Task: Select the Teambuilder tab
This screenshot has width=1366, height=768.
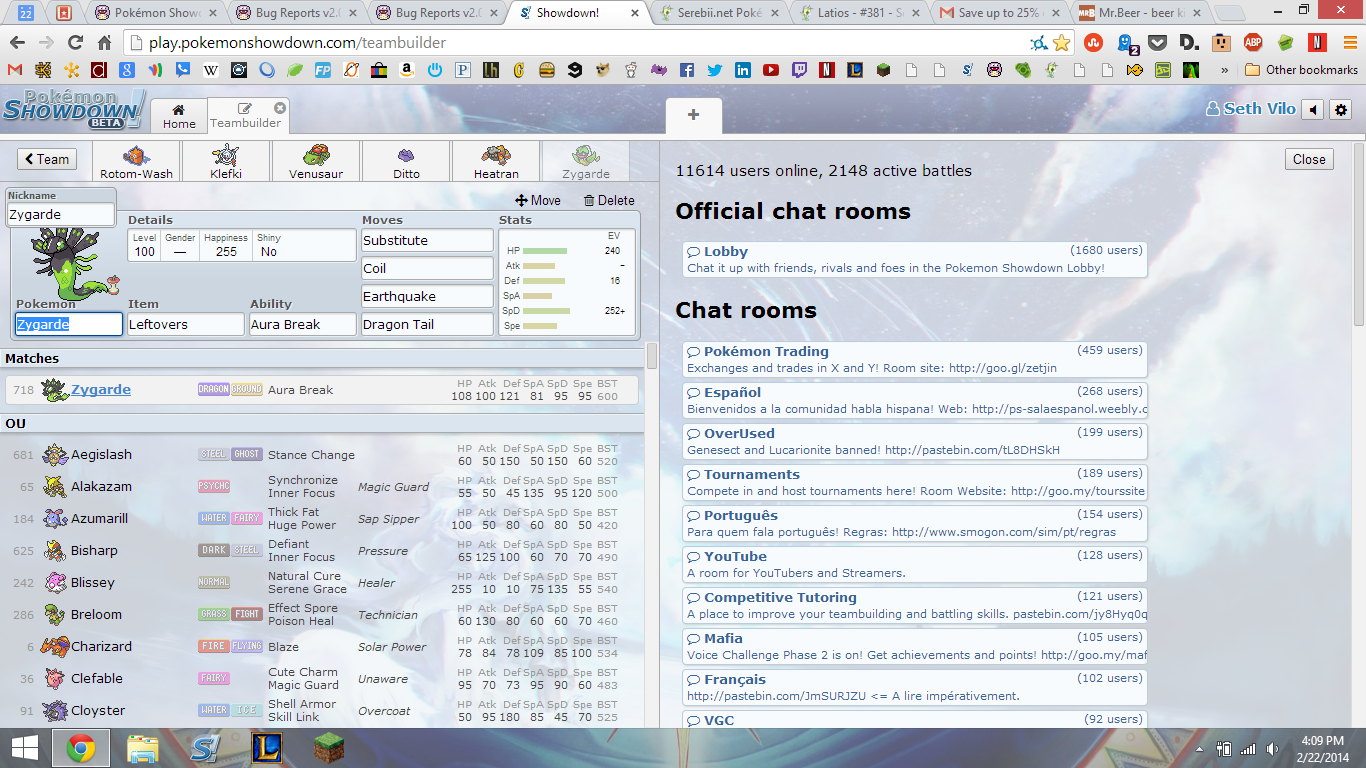Action: tap(247, 116)
